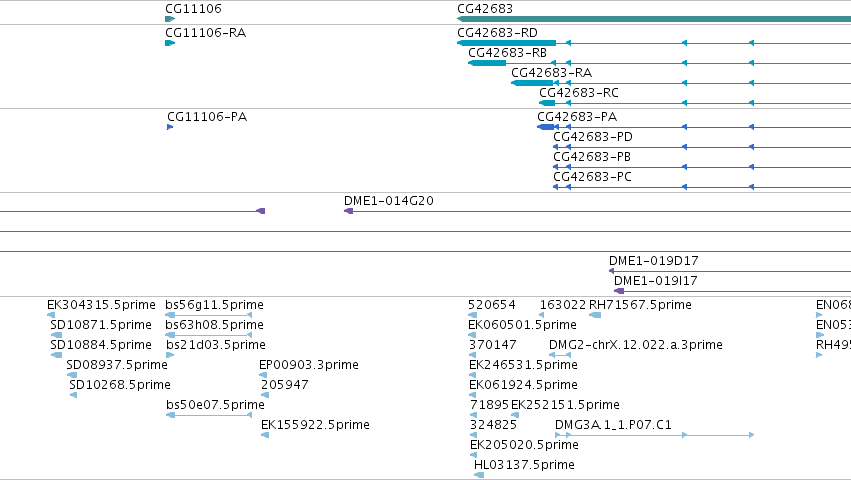This screenshot has height=480, width=851.
Task: Select the EK060501.5prime feature
Action: (x=522, y=325)
